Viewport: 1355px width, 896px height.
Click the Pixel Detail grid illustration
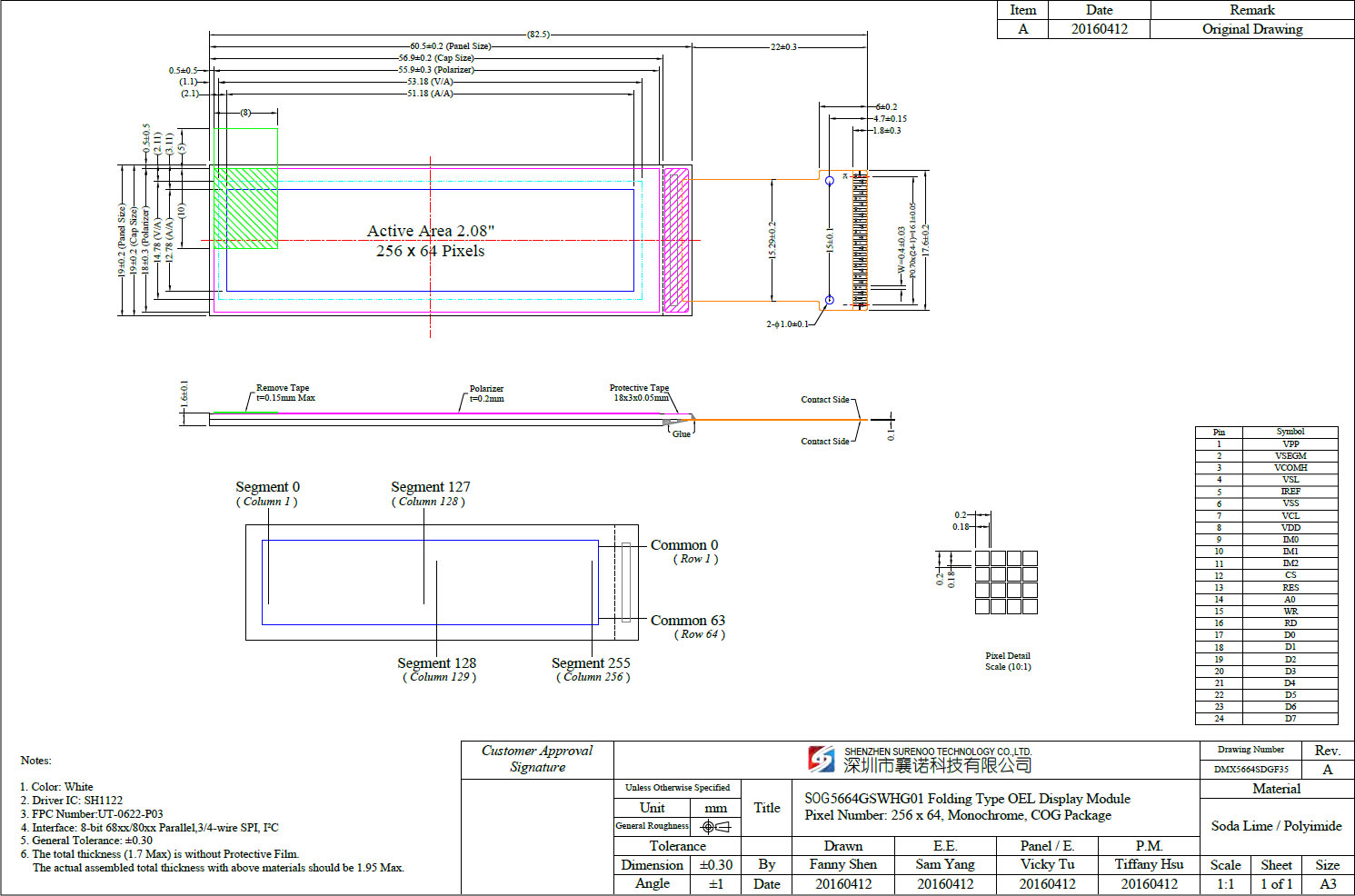point(1005,582)
